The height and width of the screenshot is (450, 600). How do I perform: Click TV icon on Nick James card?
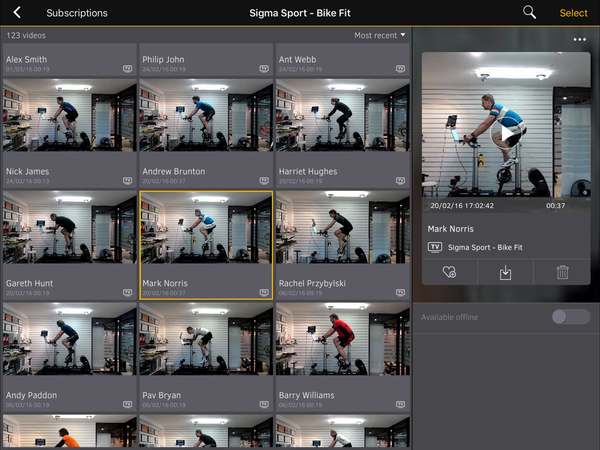(127, 181)
